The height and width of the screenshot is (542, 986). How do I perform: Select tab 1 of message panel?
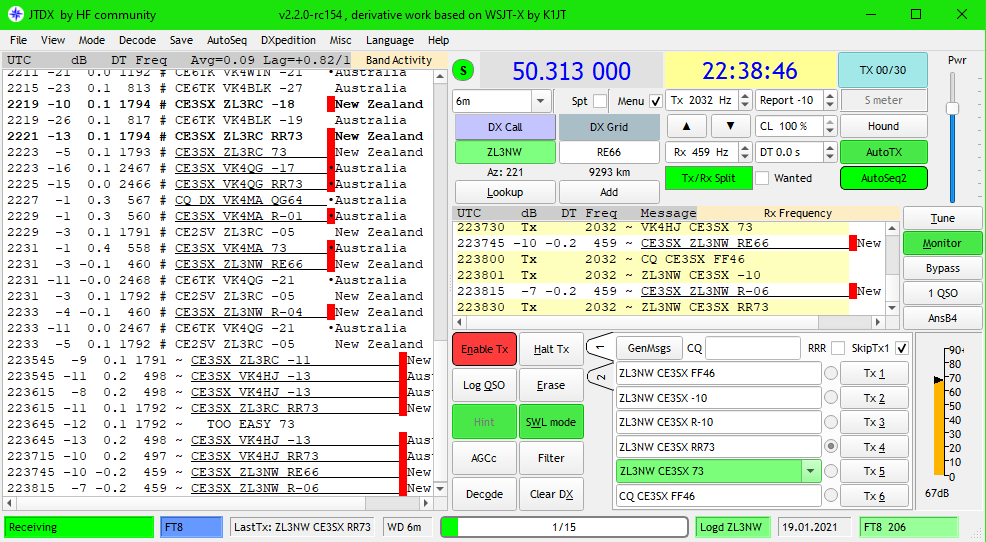(598, 347)
